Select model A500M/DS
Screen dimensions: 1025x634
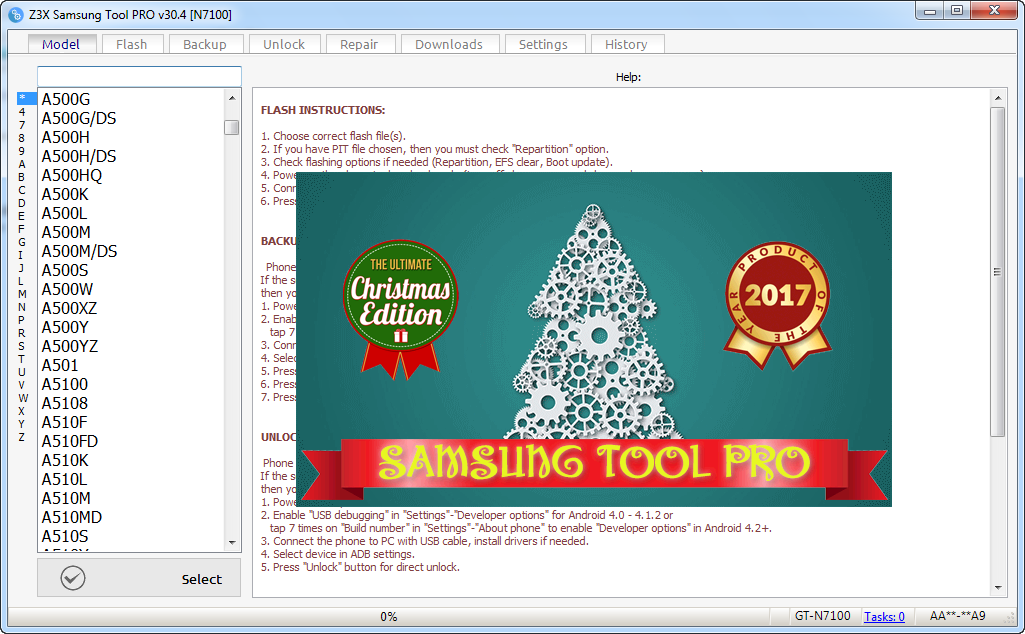[x=80, y=251]
